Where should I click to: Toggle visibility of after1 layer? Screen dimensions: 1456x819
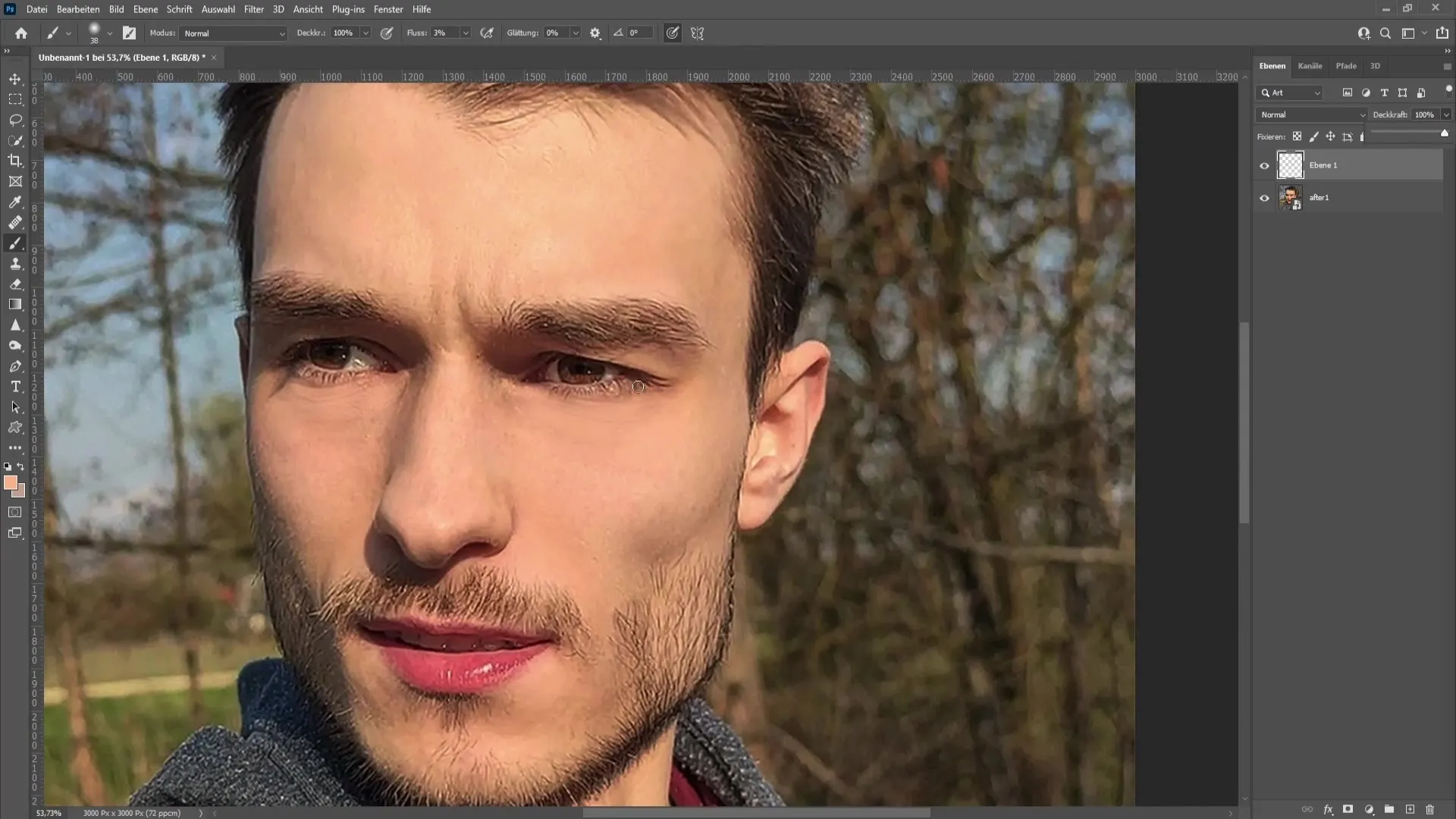point(1264,198)
